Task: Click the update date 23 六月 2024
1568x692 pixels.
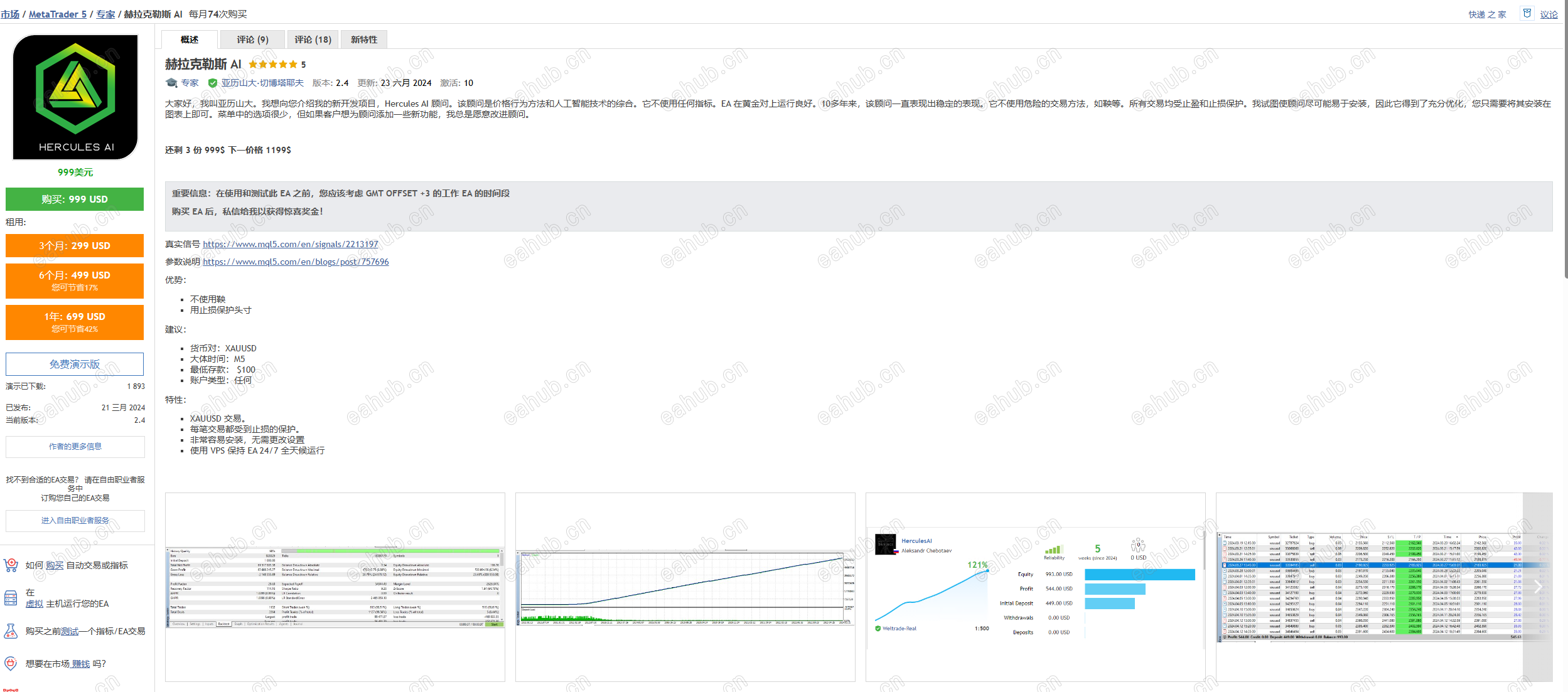Action: 406,83
